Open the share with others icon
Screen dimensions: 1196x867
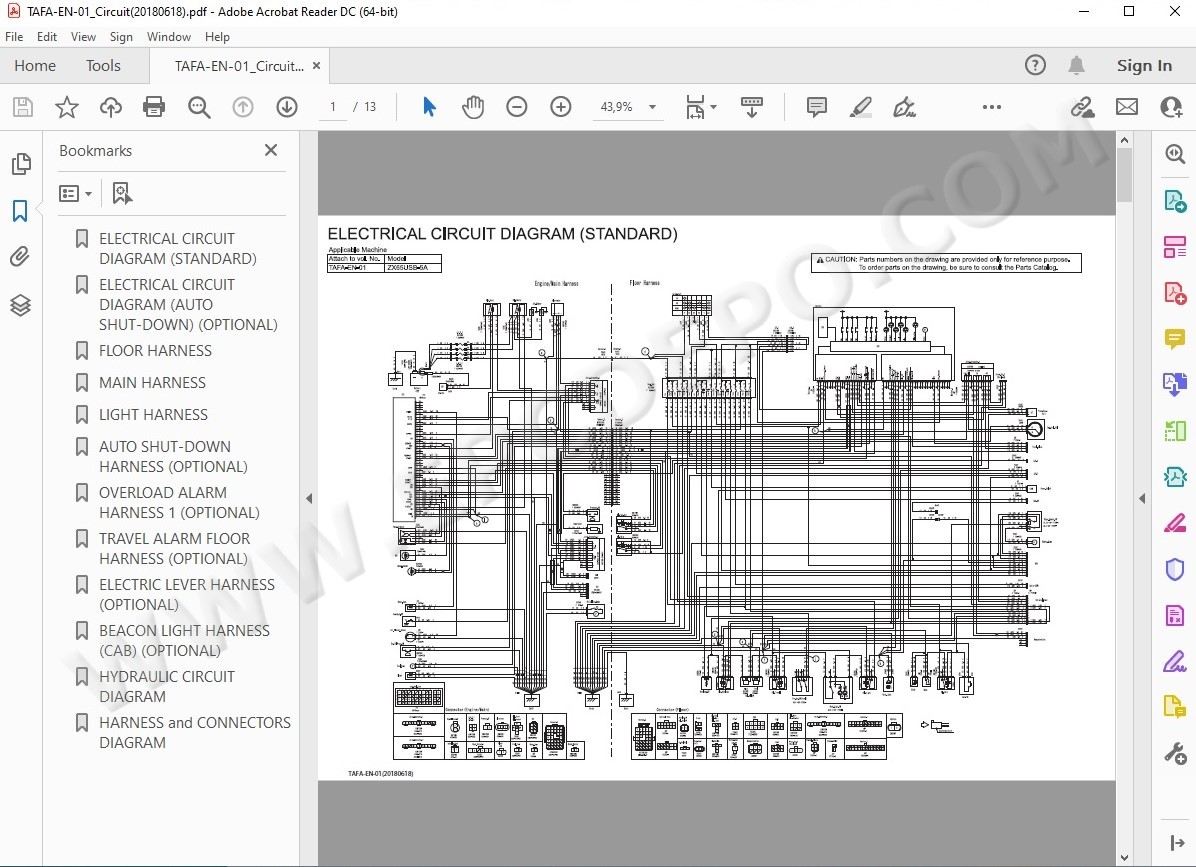click(1171, 107)
